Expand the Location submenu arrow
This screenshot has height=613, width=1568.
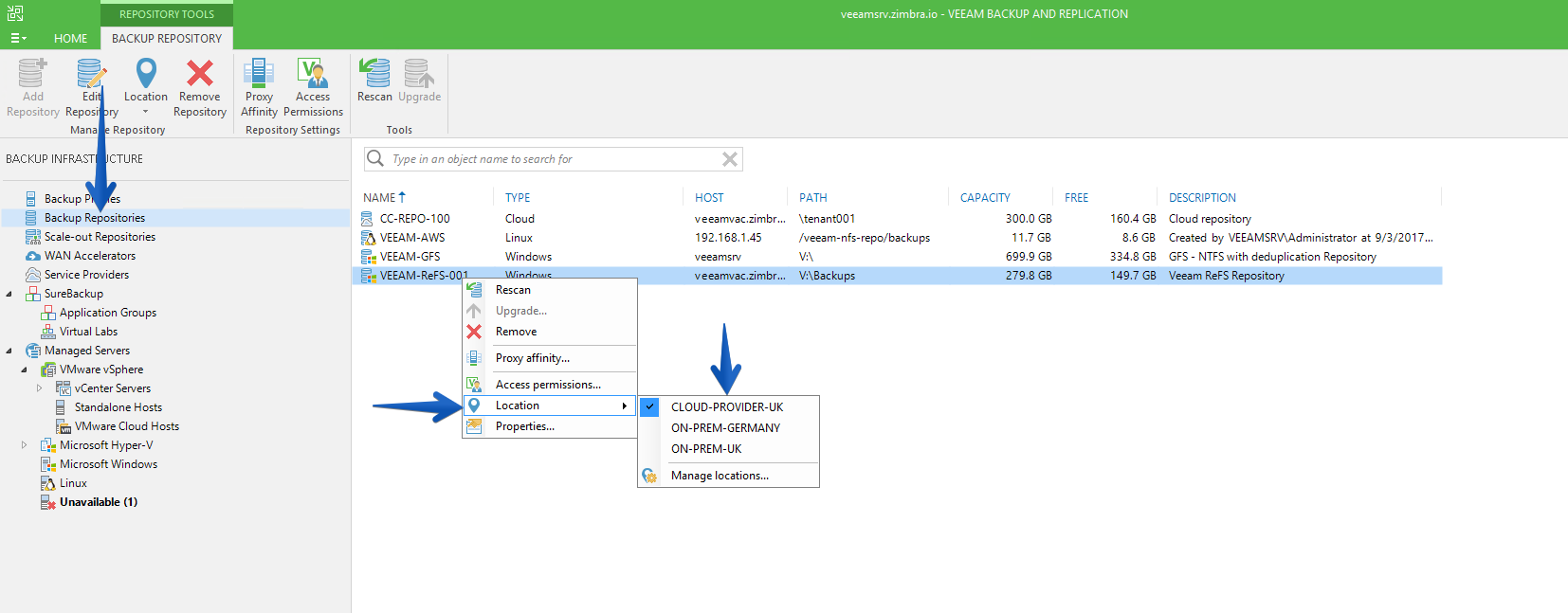coord(624,406)
